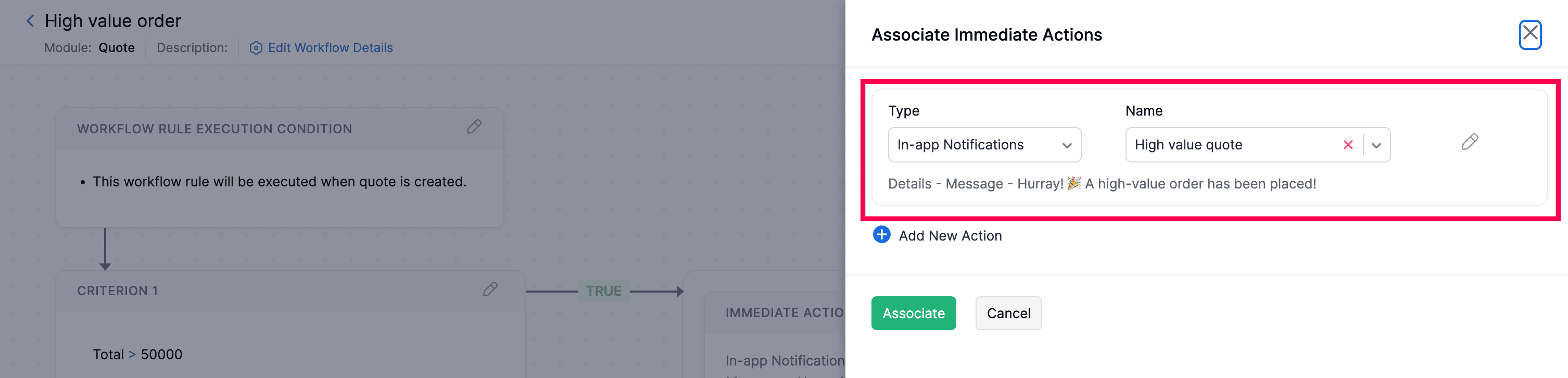
Task: Clear High value quote using the red X
Action: (x=1348, y=145)
